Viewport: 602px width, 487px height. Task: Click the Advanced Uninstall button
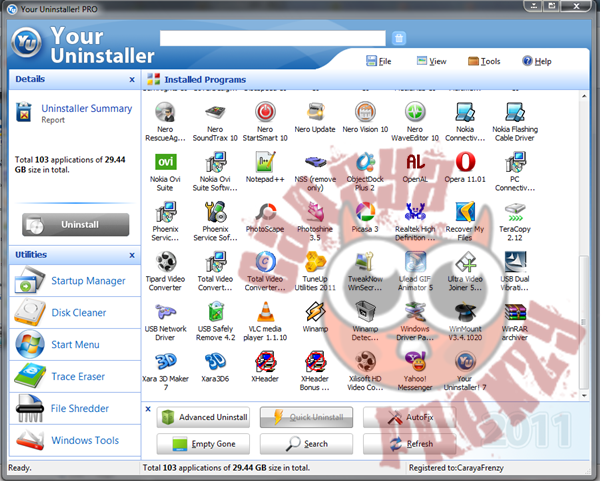coord(203,417)
